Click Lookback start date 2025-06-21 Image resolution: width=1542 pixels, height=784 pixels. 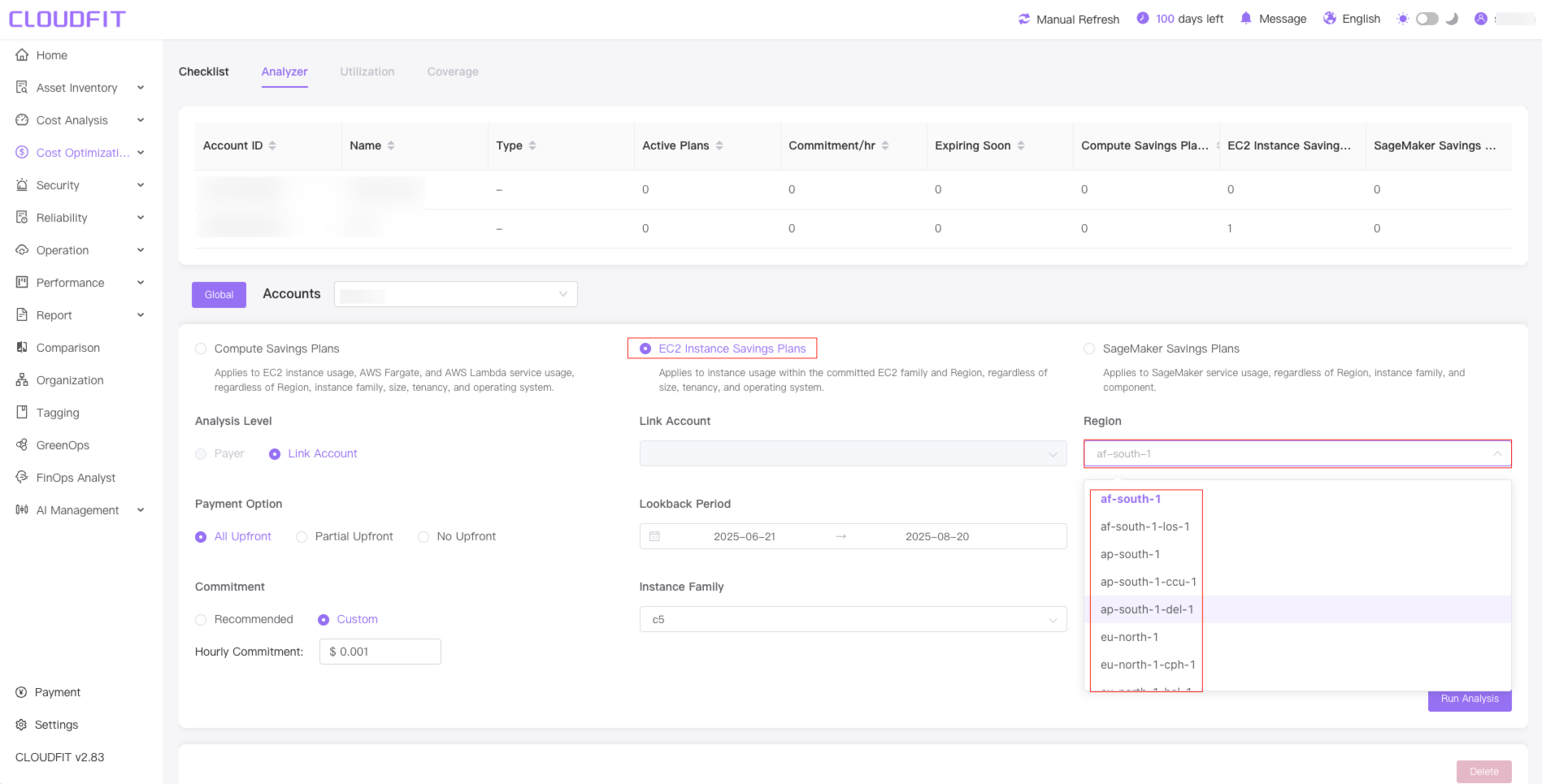pyautogui.click(x=745, y=536)
